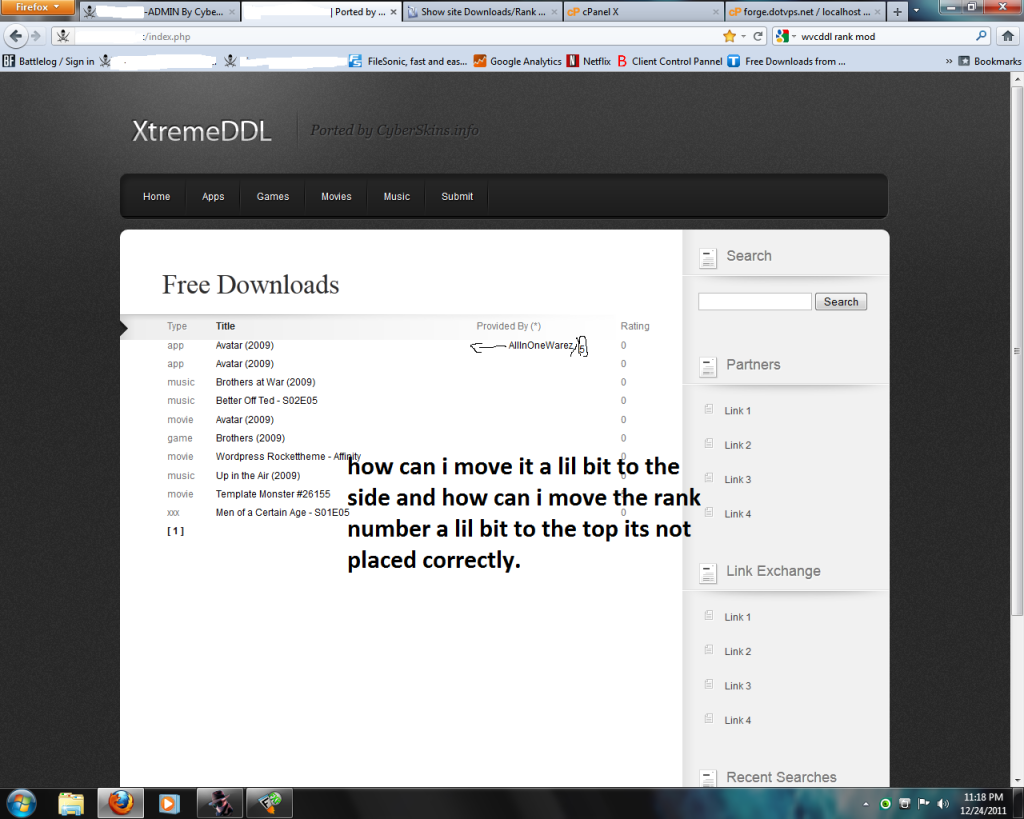Select the Movies navigation menu item
Viewport: 1024px width, 819px height.
click(x=336, y=196)
